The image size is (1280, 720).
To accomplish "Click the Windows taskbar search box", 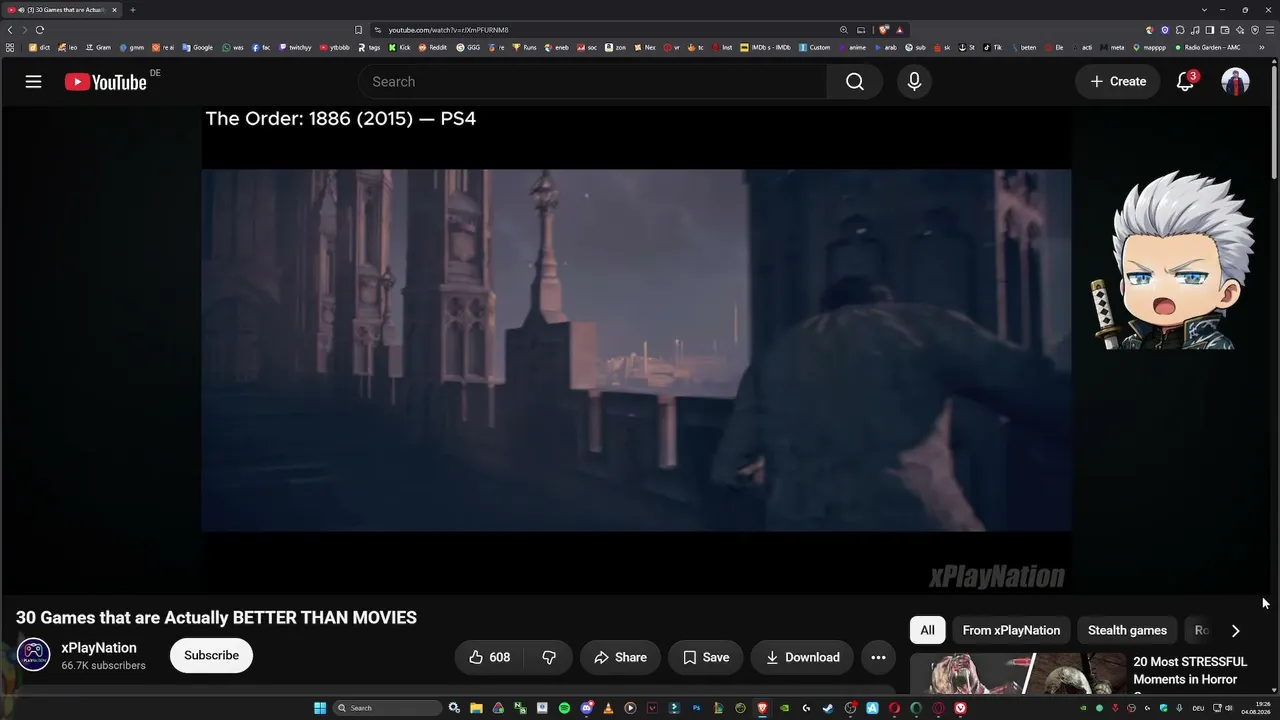I will (x=387, y=708).
